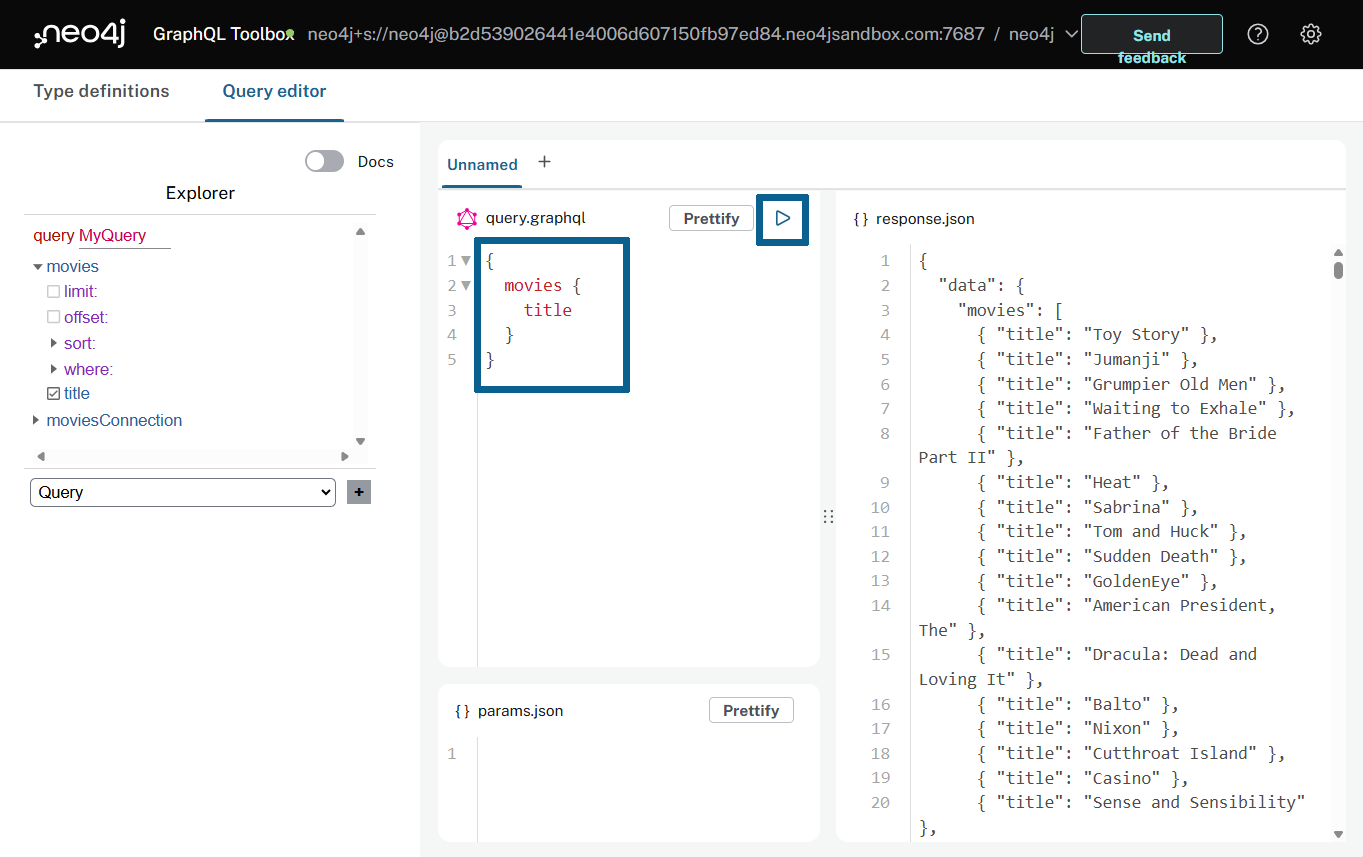
Task: Click Explorer horizontal scroll left arrow
Action: (40, 456)
